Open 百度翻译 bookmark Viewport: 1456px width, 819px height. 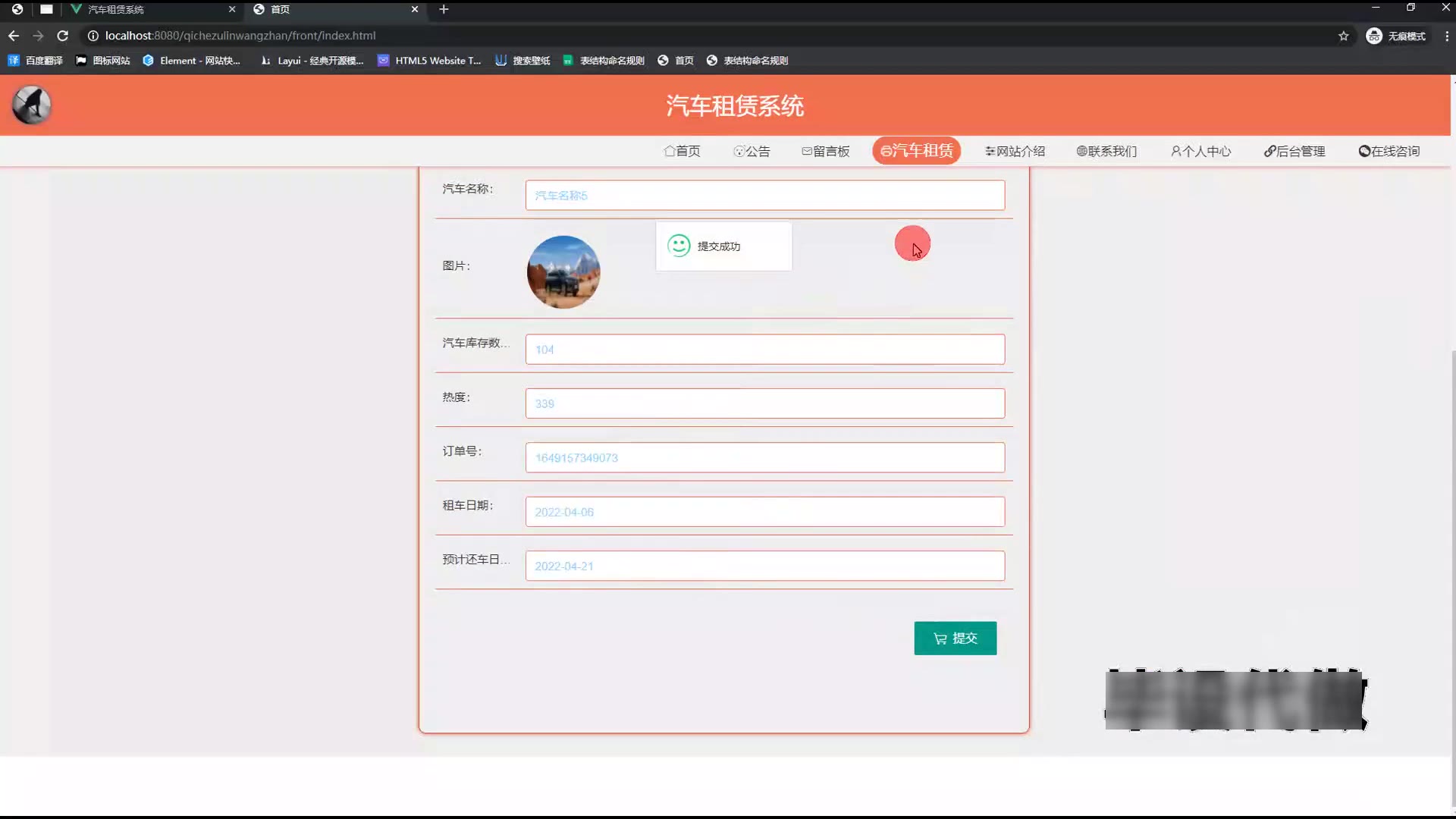pyautogui.click(x=36, y=61)
